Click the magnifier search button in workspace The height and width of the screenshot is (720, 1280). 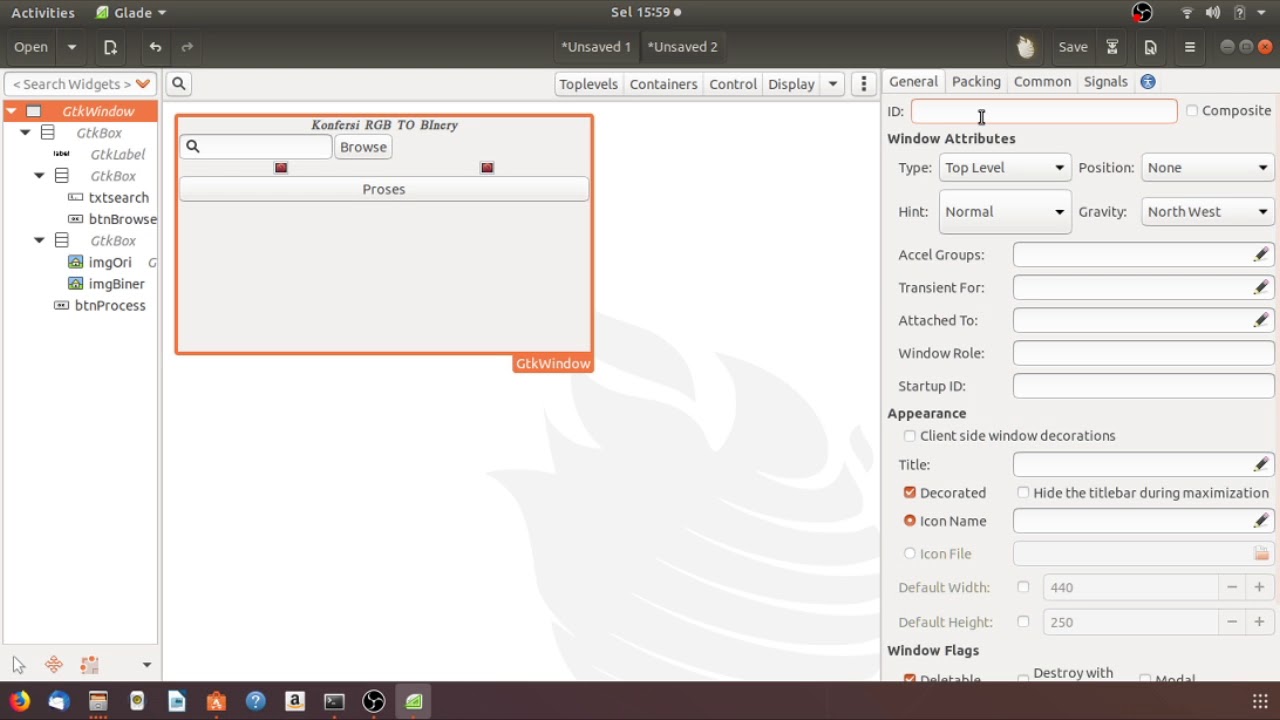click(x=178, y=84)
